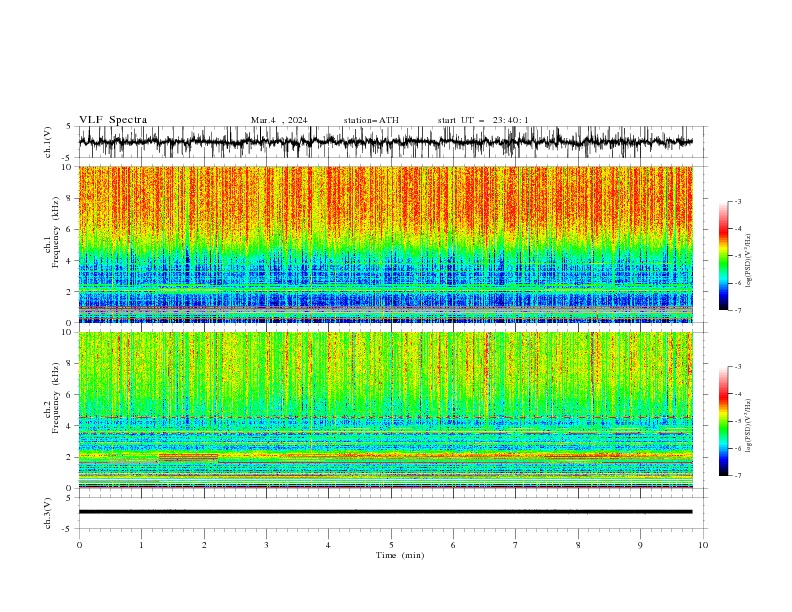Click the ch.2 frequency tick "8"
The image size is (792, 612).
pyautogui.click(x=70, y=364)
